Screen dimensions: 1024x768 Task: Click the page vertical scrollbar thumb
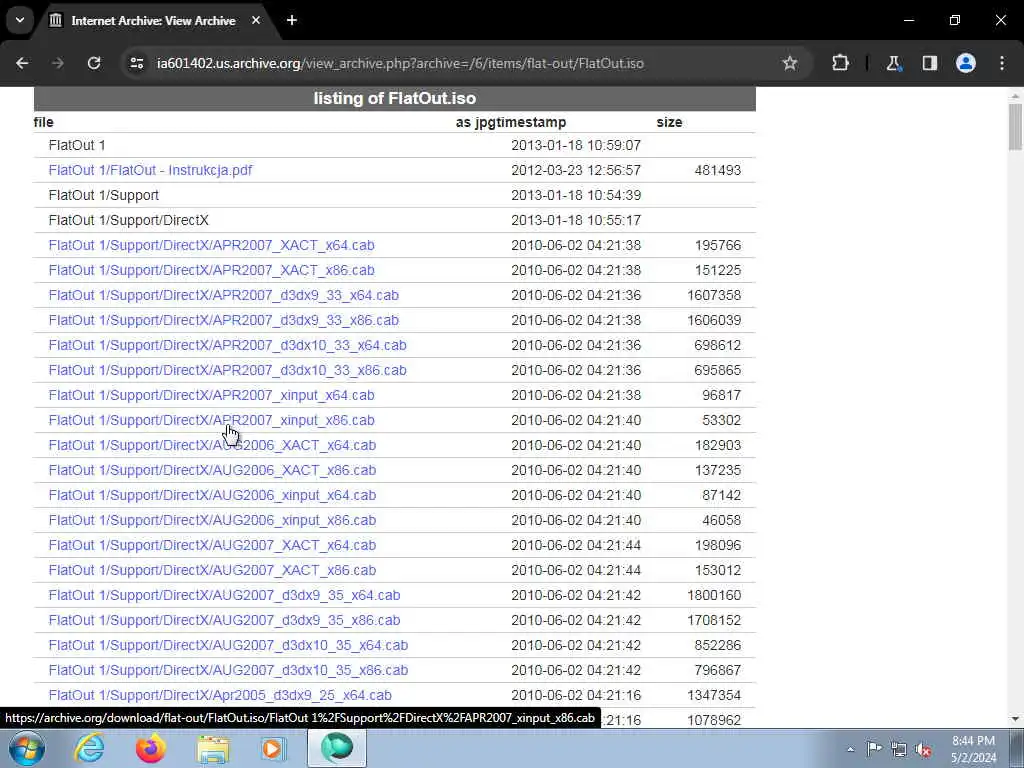(x=1015, y=127)
